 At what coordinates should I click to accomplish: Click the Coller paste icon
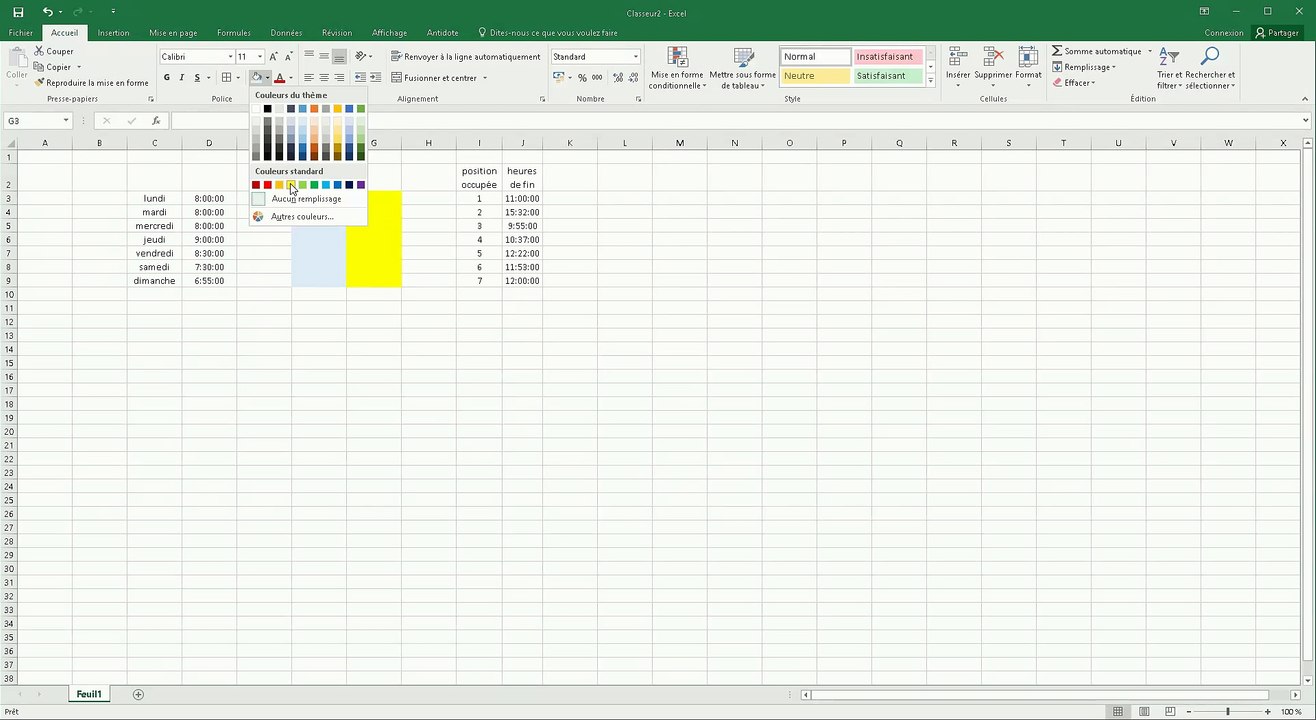[17, 57]
